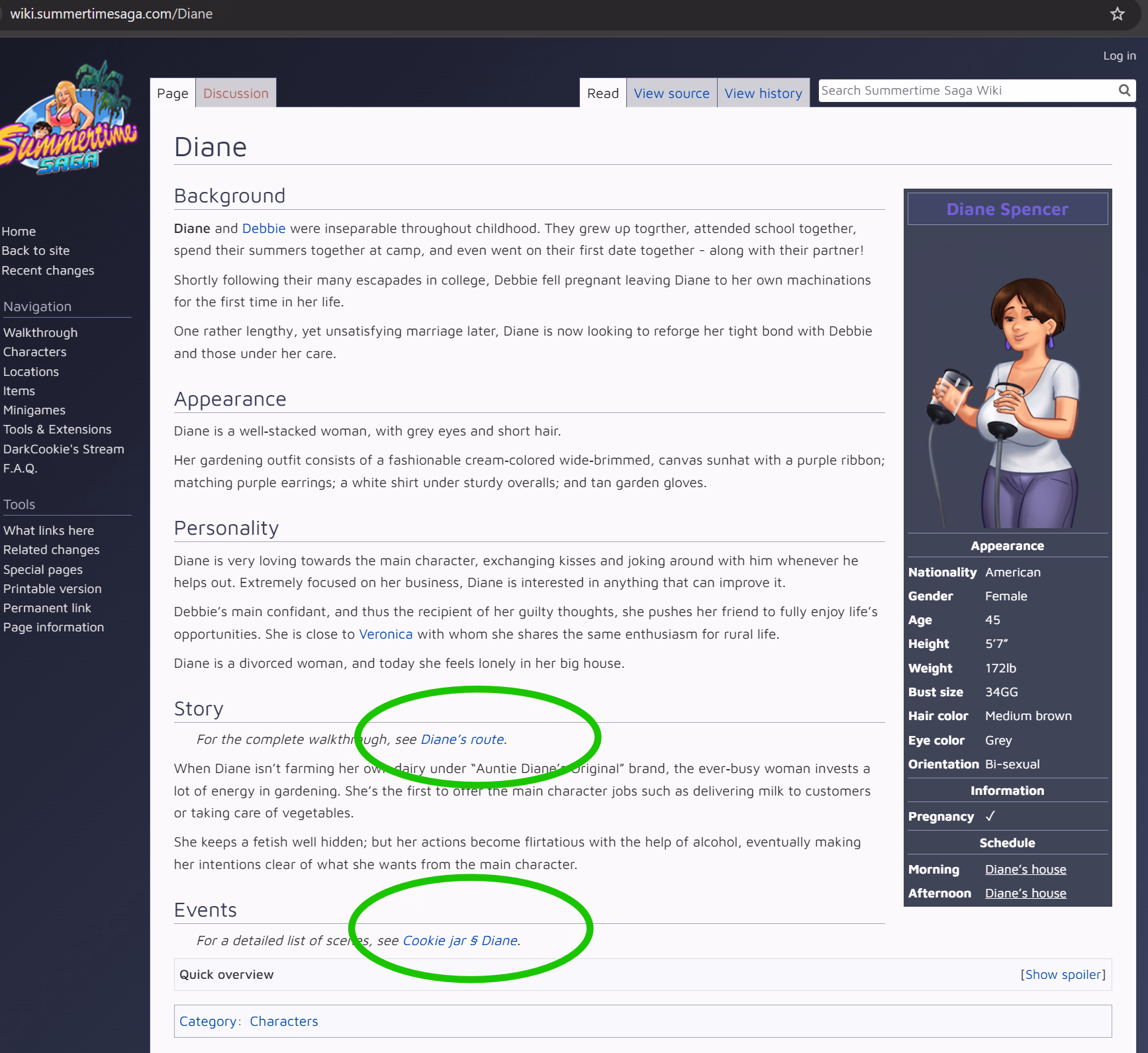Open Printable version link
Viewport: 1148px width, 1053px height.
pos(52,589)
